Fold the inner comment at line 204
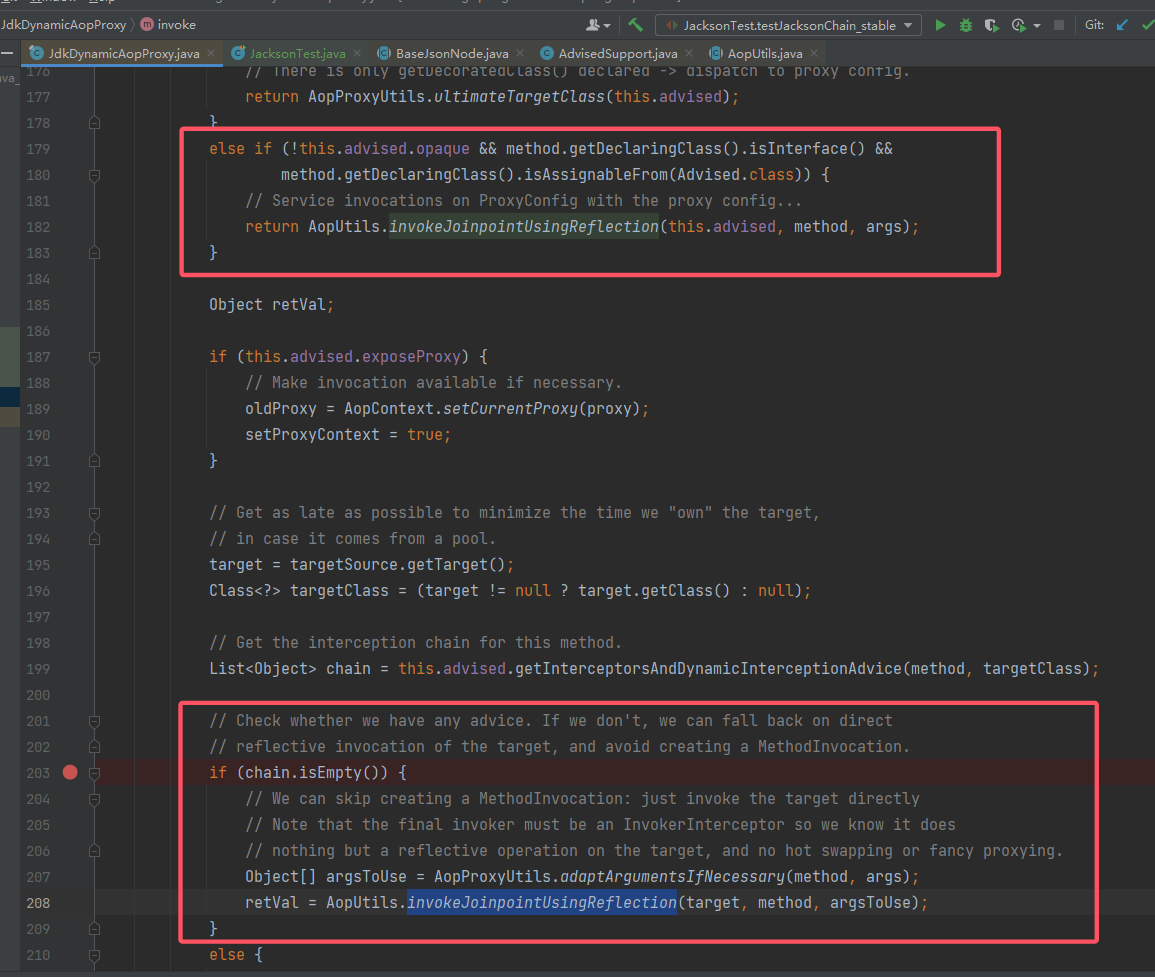 pyautogui.click(x=94, y=799)
